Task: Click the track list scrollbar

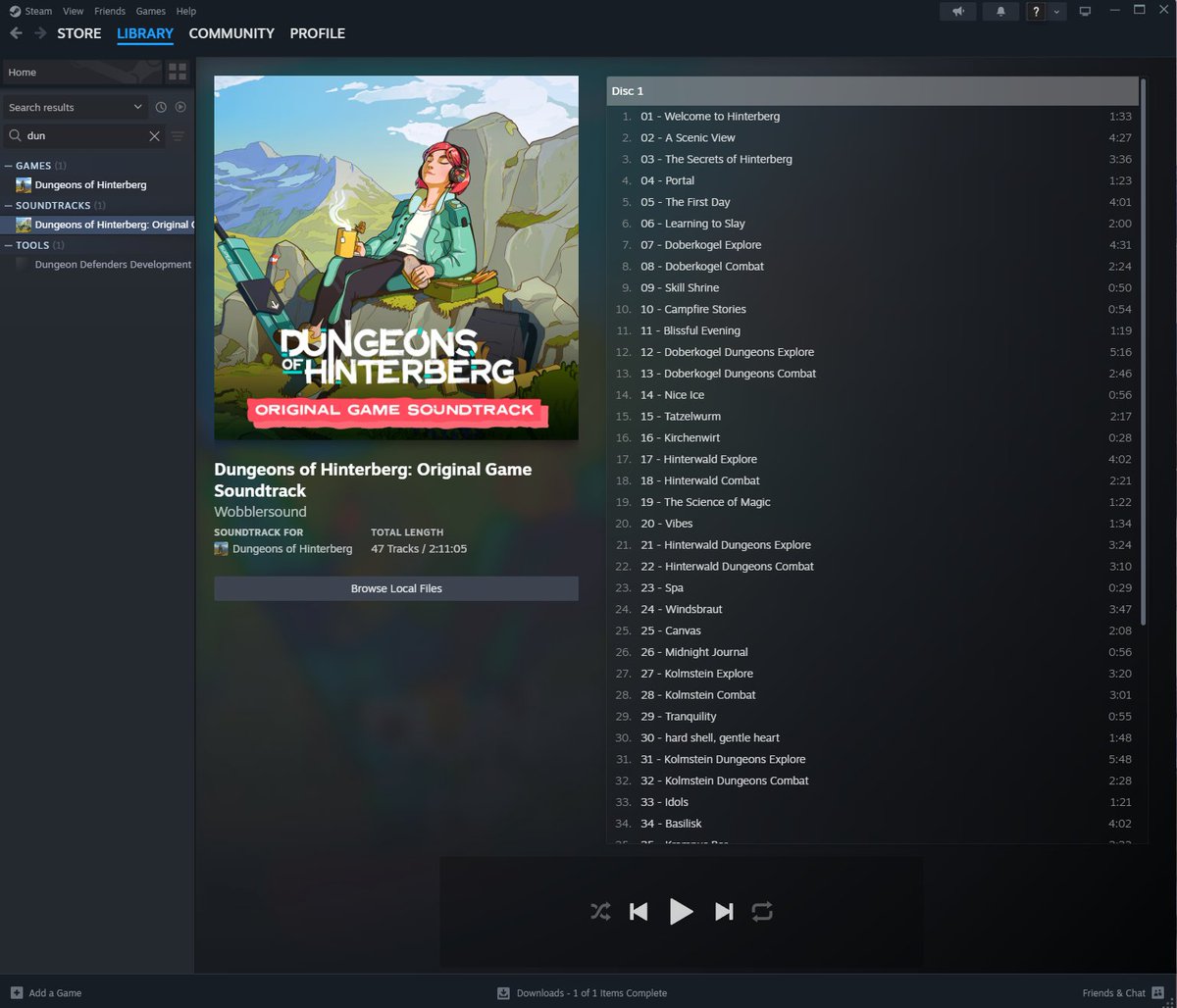Action: 1143,351
